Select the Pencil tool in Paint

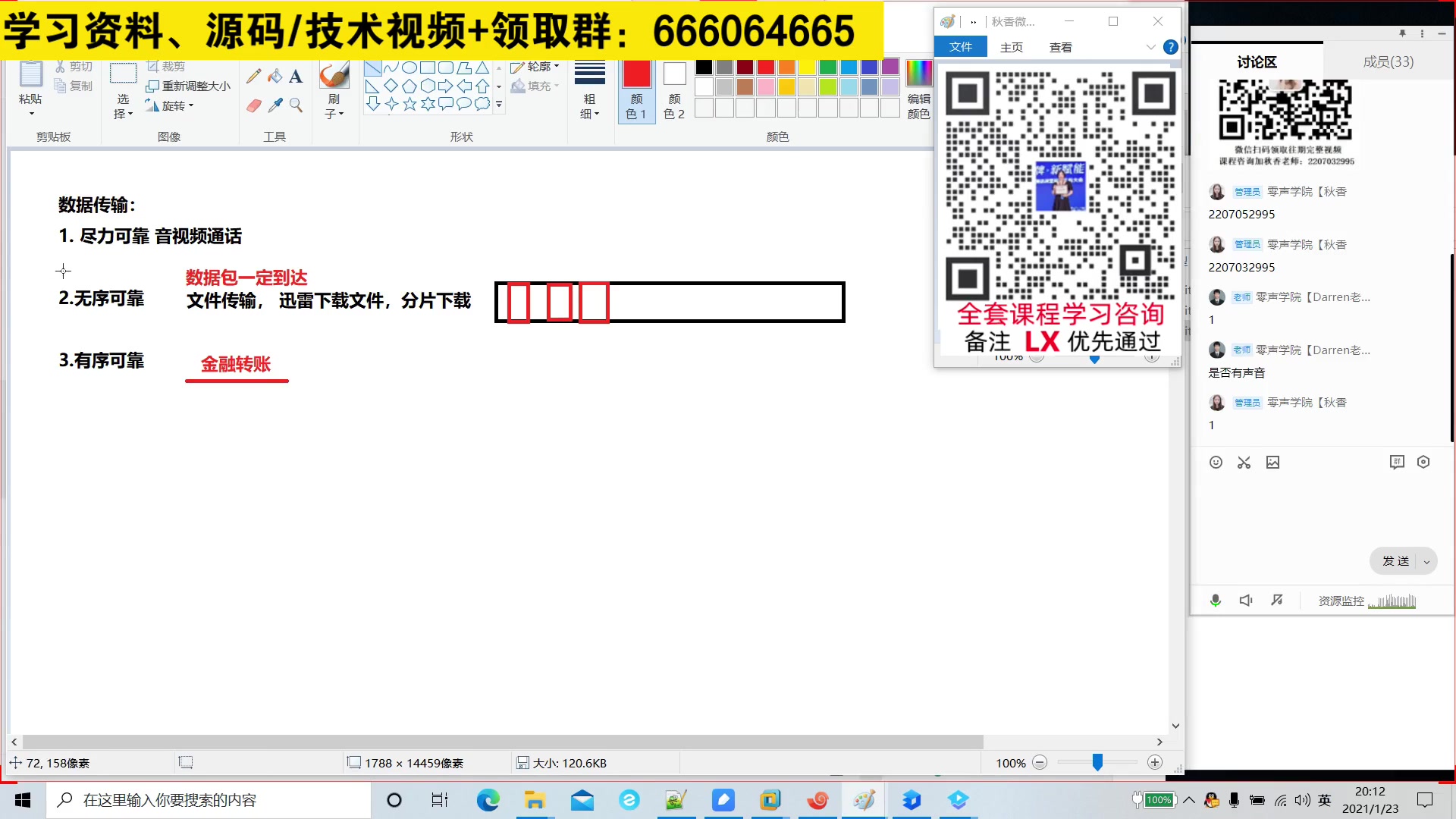pyautogui.click(x=253, y=76)
